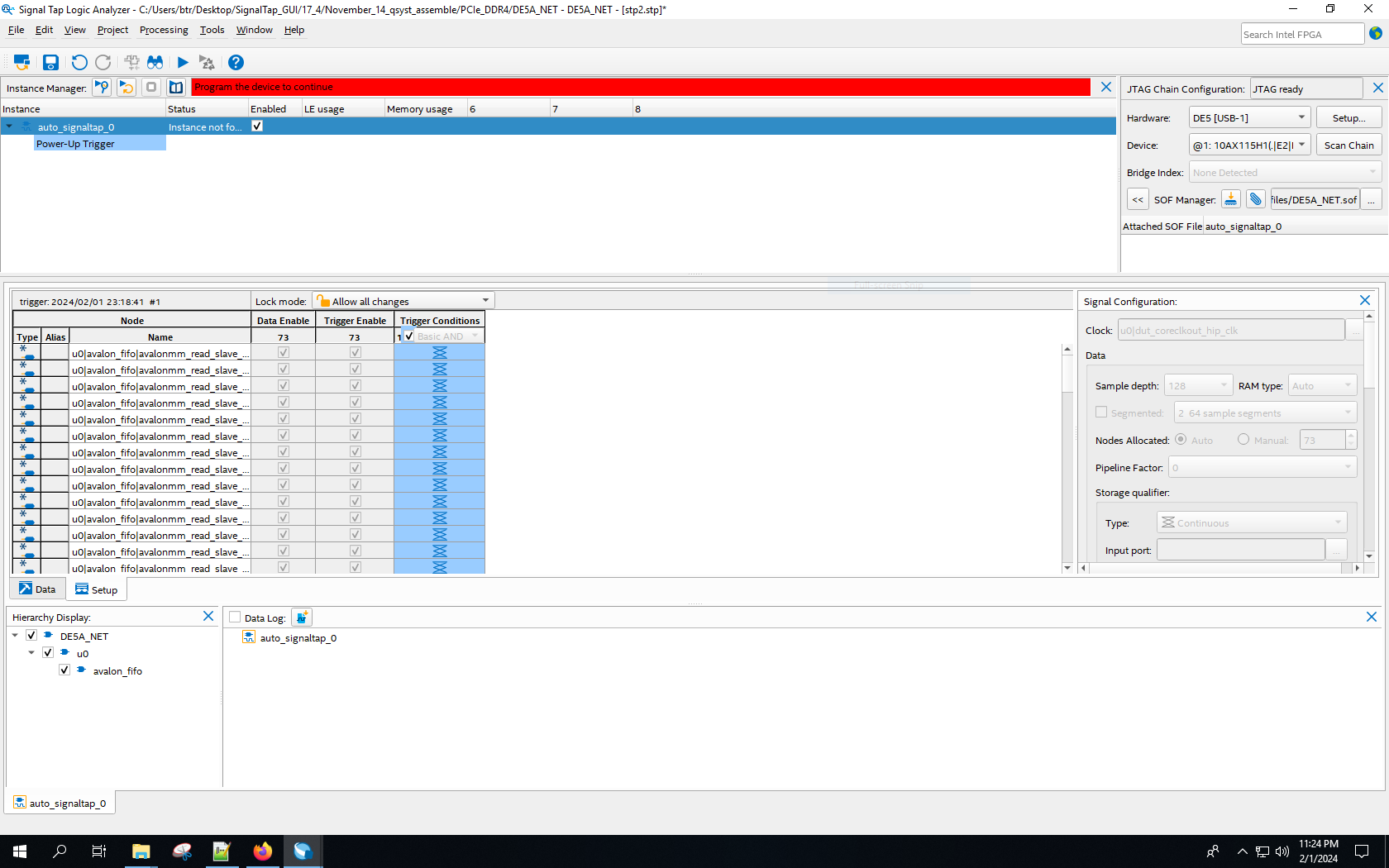1389x868 pixels.
Task: Click the toolbar icon right of Start Compilation
Action: [x=207, y=62]
